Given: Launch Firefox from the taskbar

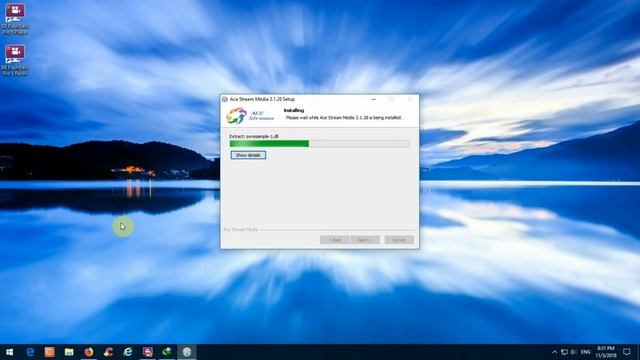Looking at the screenshot, I should (x=89, y=352).
